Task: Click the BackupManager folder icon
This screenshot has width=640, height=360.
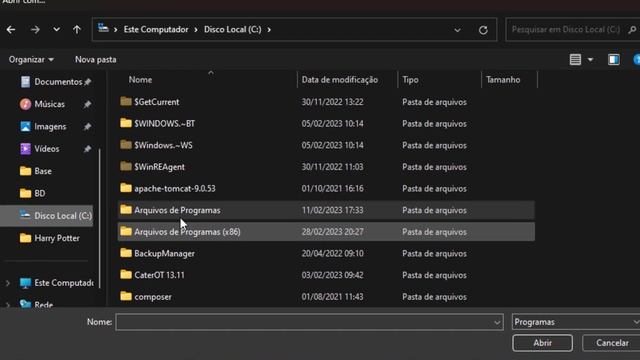Action: pyautogui.click(x=126, y=253)
